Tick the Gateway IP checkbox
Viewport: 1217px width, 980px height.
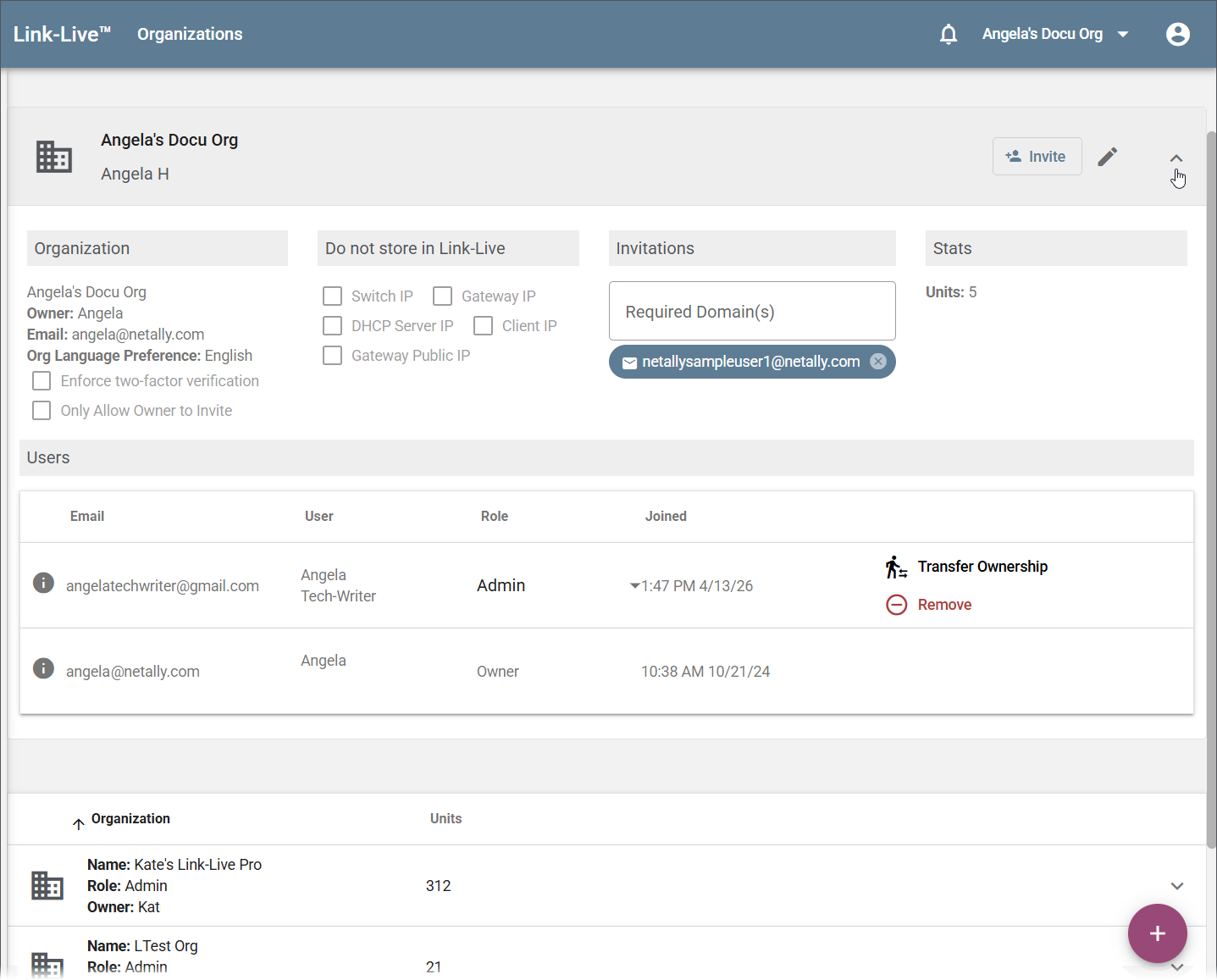click(443, 296)
